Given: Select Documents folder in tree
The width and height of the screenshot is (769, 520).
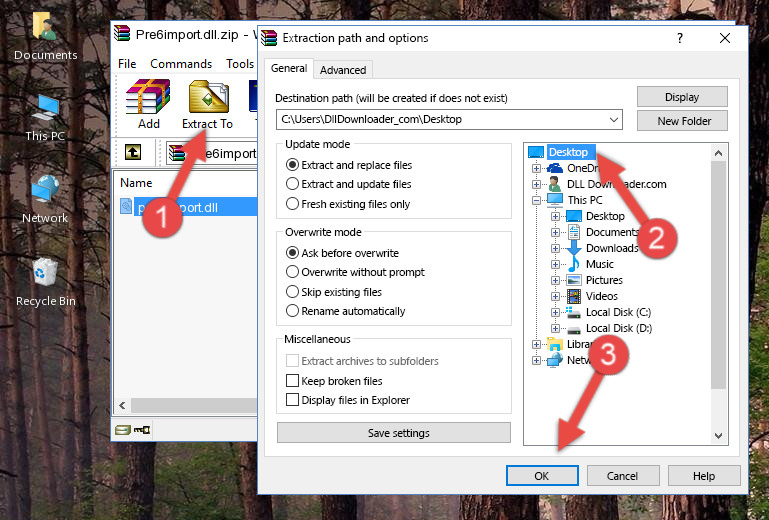Looking at the screenshot, I should pos(613,232).
